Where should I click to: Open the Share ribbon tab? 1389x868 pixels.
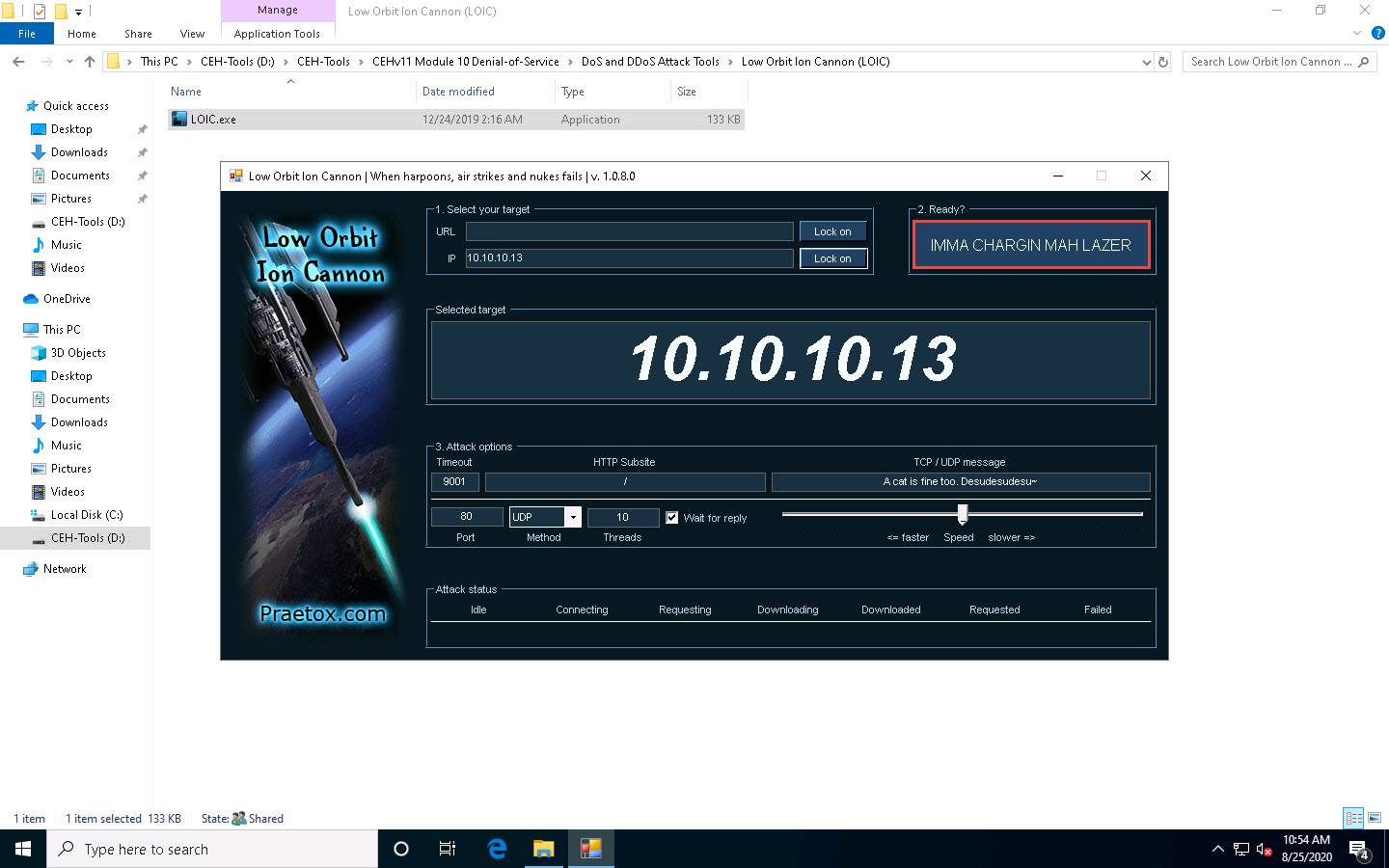pos(138,34)
